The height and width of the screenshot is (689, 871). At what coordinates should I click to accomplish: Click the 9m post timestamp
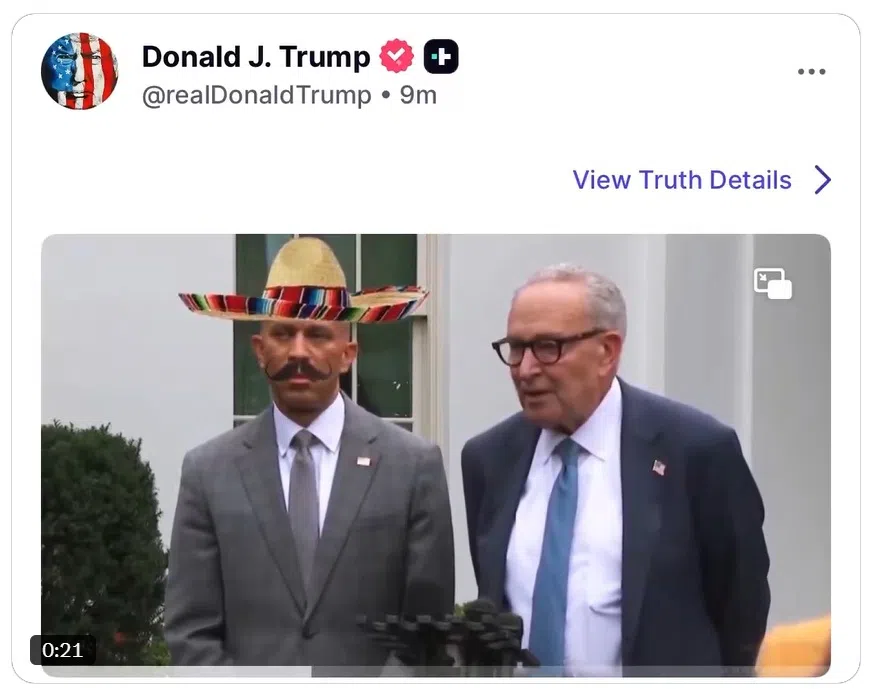pyautogui.click(x=418, y=96)
